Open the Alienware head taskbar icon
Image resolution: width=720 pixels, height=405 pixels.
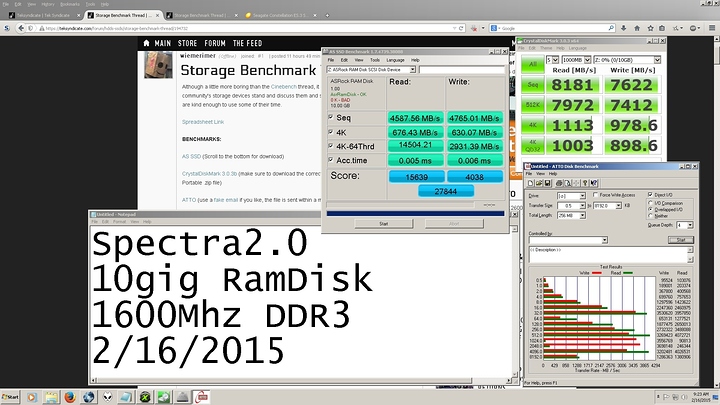107,397
